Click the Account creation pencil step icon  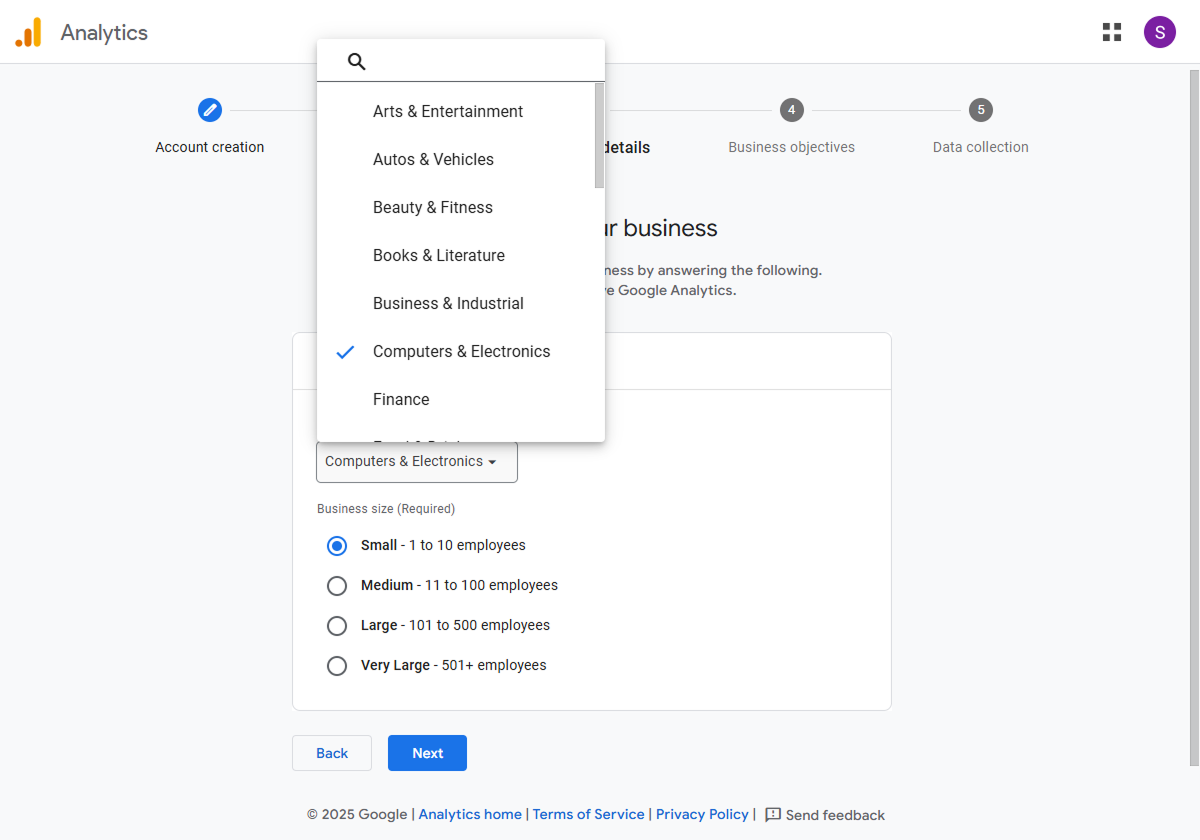(210, 111)
